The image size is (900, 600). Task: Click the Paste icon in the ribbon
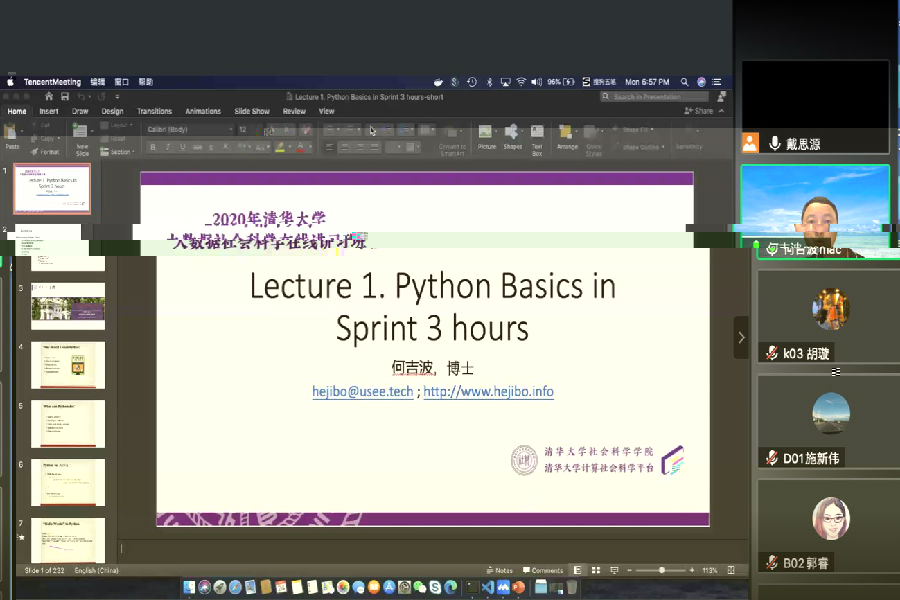[10, 133]
